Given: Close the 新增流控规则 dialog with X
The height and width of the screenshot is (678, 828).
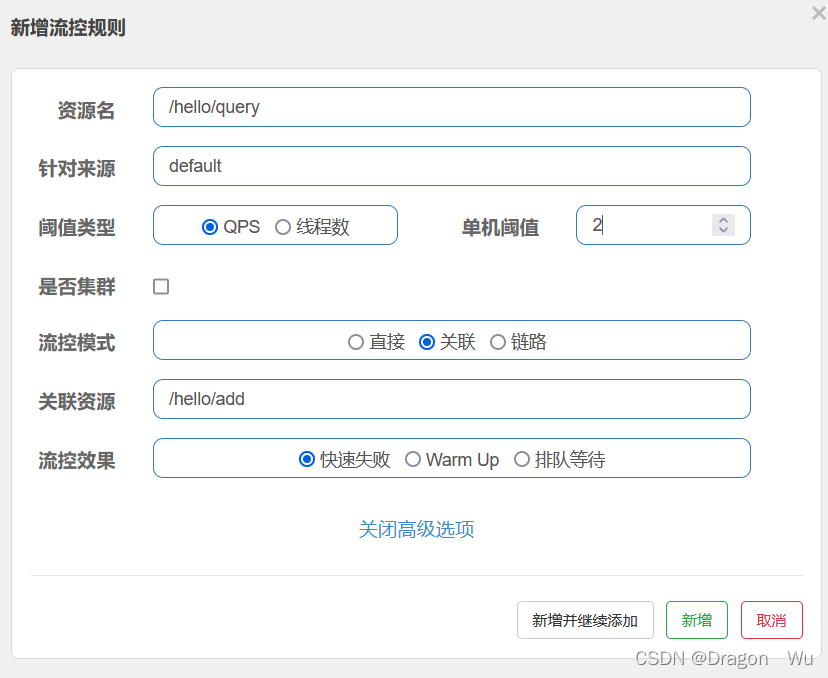Looking at the screenshot, I should (818, 13).
